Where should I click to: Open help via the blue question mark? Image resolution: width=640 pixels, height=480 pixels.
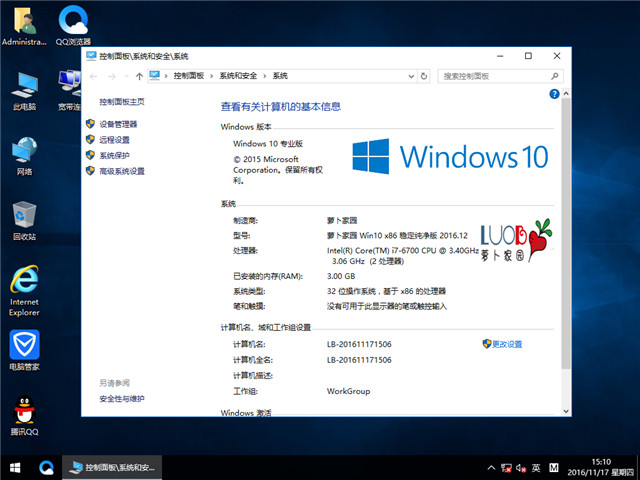pyautogui.click(x=554, y=94)
